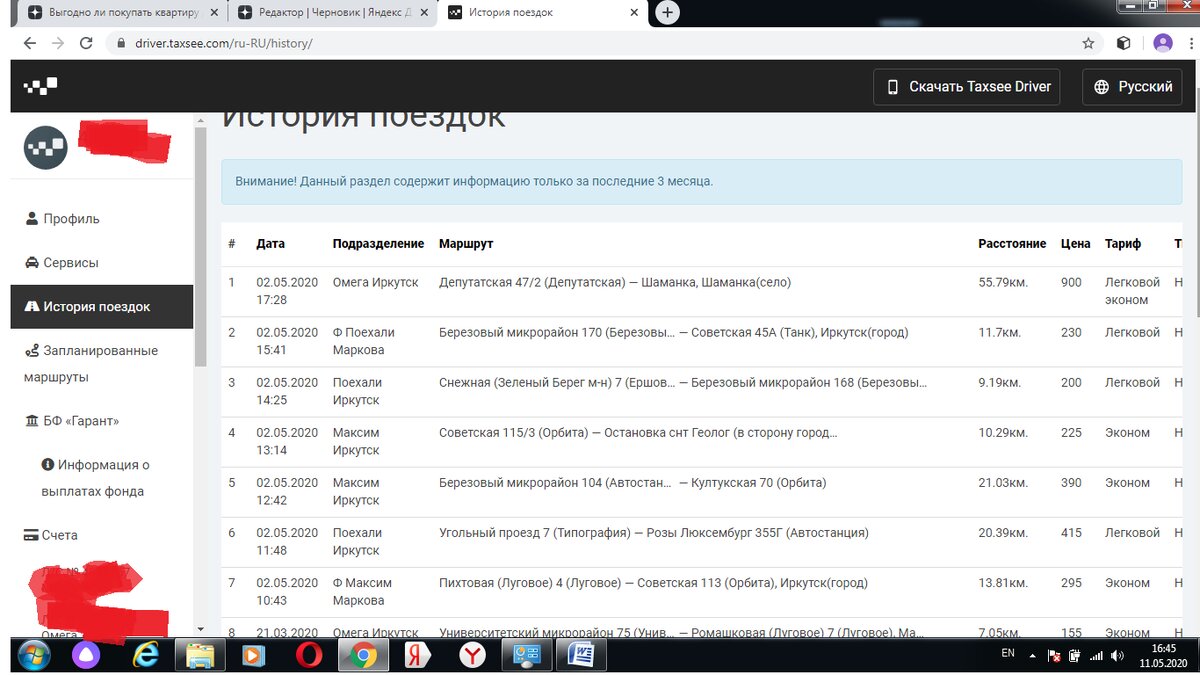The image size is (1200, 675).
Task: Click the Цена column header
Action: 1076,243
